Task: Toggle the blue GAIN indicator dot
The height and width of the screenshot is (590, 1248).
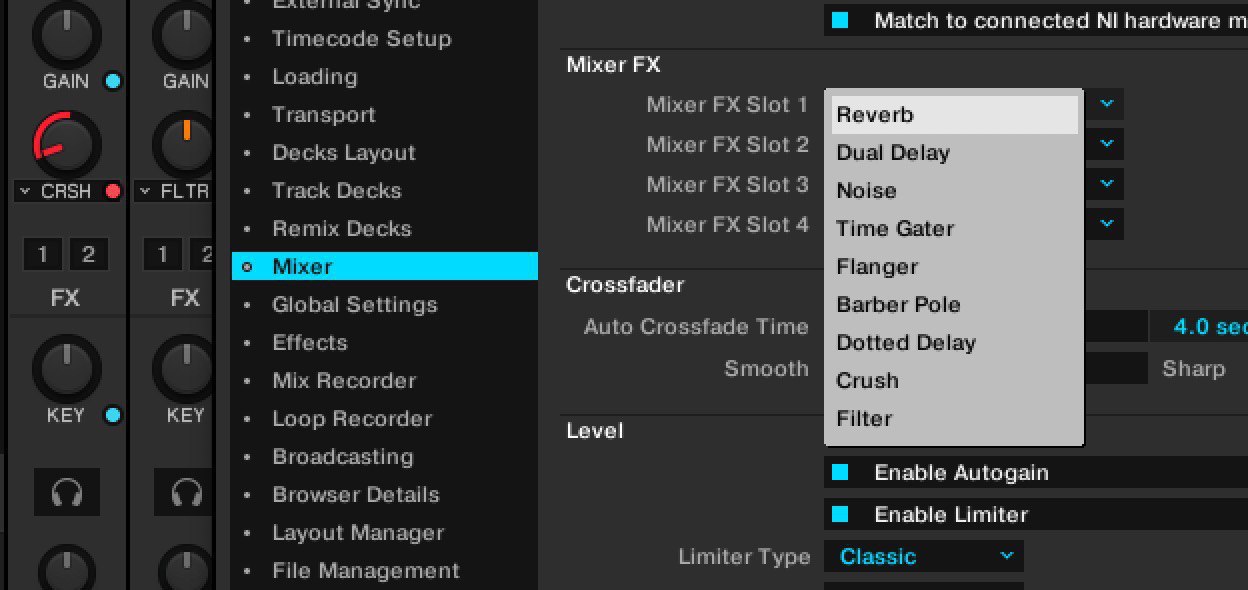Action: pyautogui.click(x=113, y=81)
